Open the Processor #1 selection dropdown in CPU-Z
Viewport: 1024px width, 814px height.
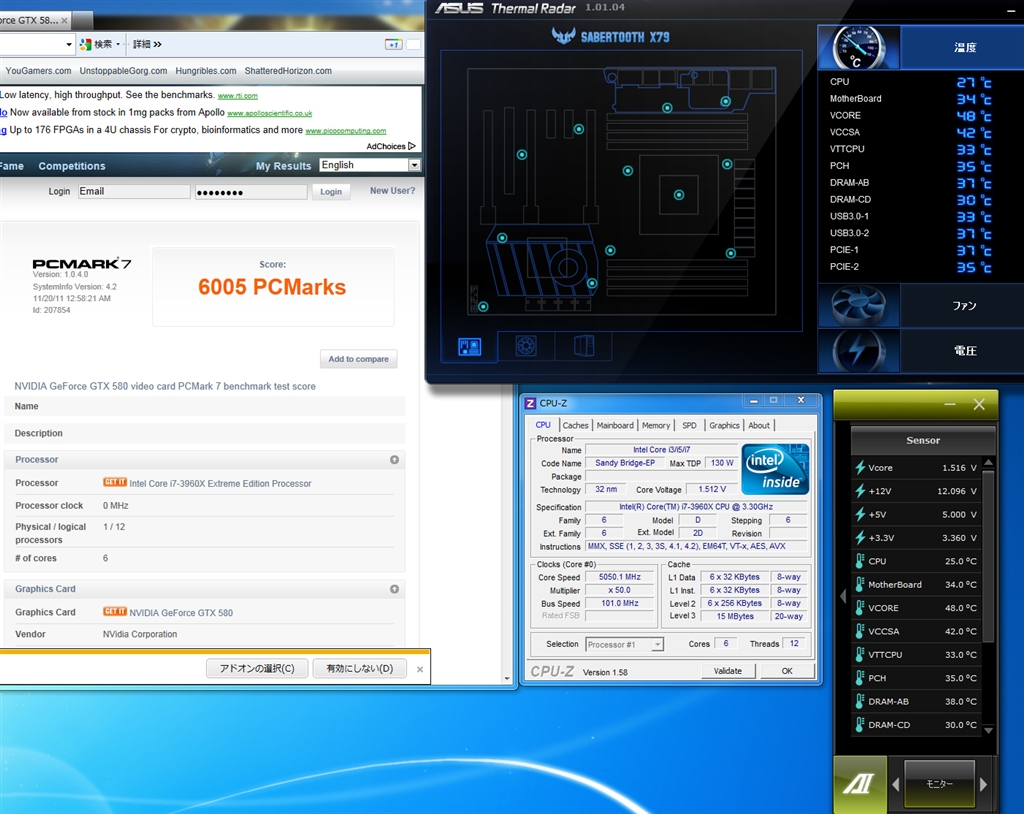point(624,645)
